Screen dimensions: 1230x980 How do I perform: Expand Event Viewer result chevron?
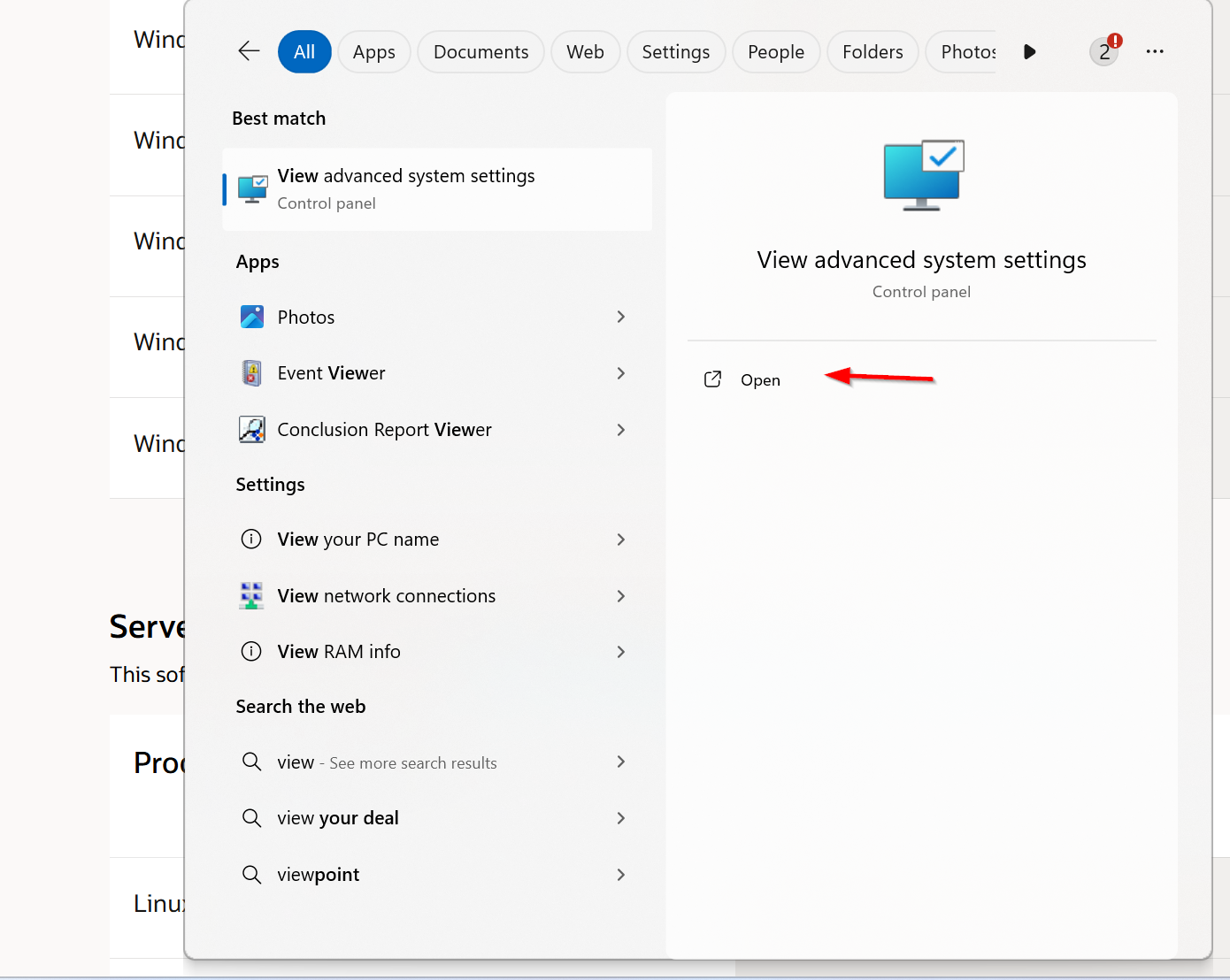click(x=620, y=373)
